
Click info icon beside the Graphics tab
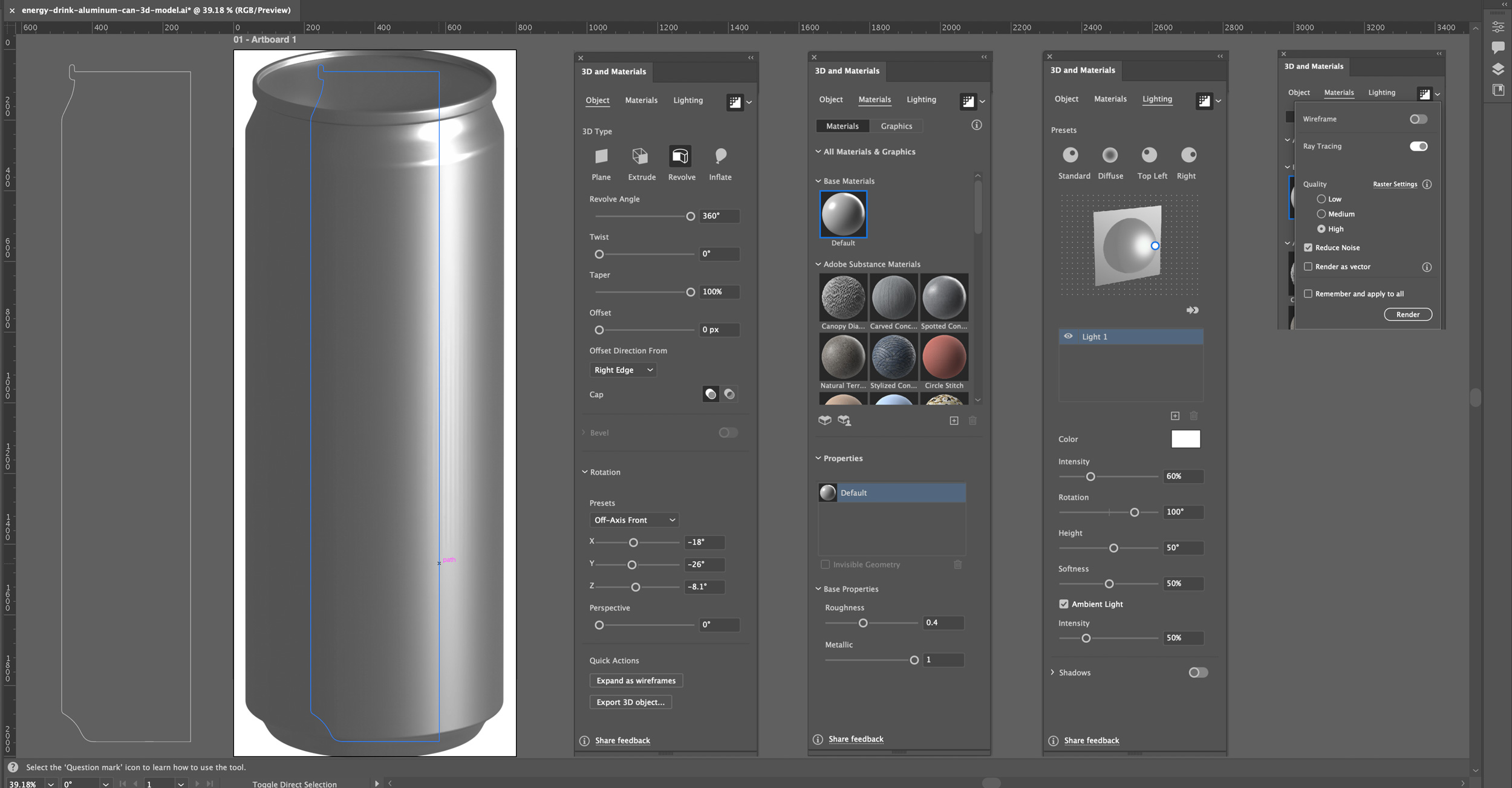[977, 125]
